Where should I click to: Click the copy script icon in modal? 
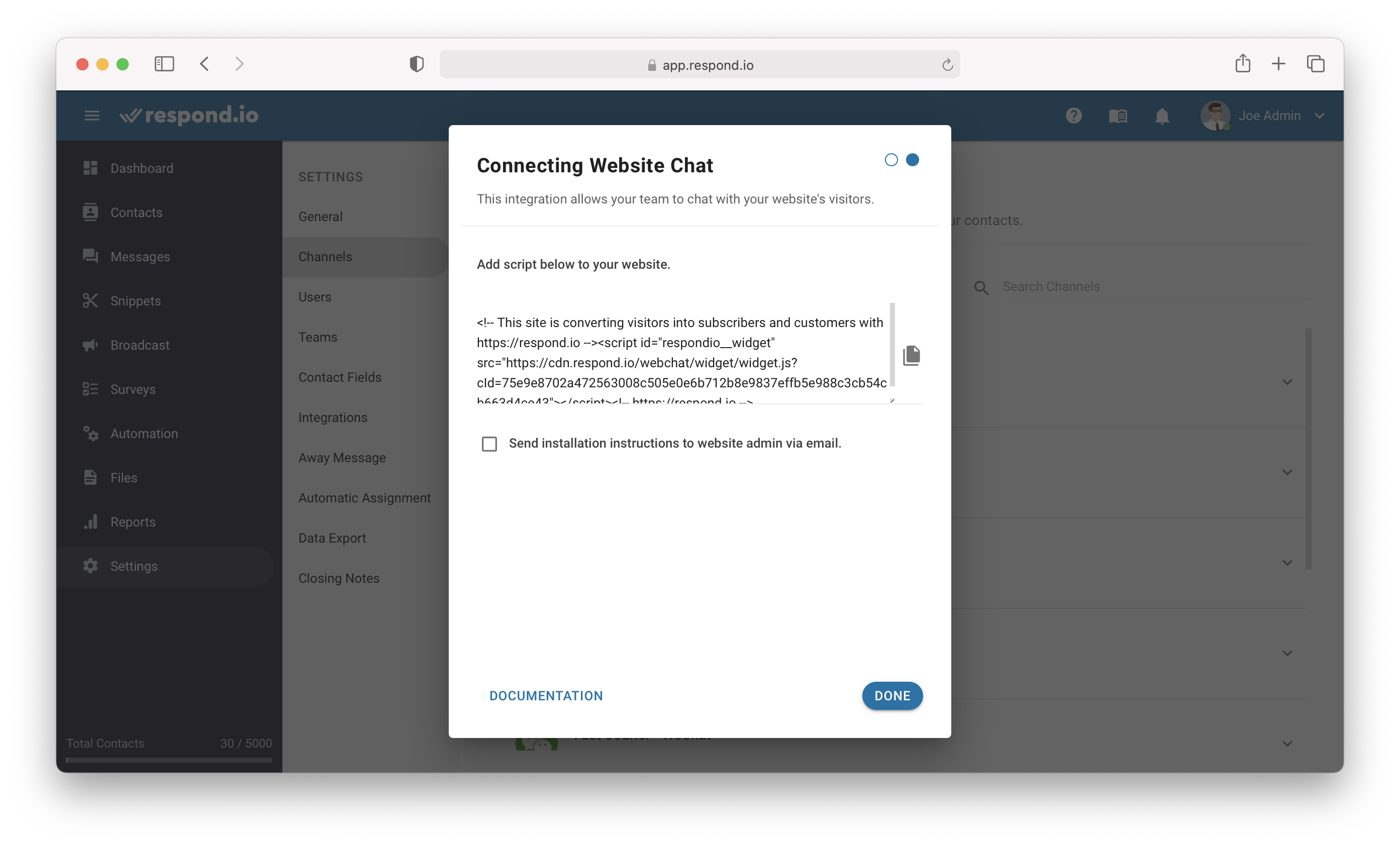pyautogui.click(x=911, y=355)
